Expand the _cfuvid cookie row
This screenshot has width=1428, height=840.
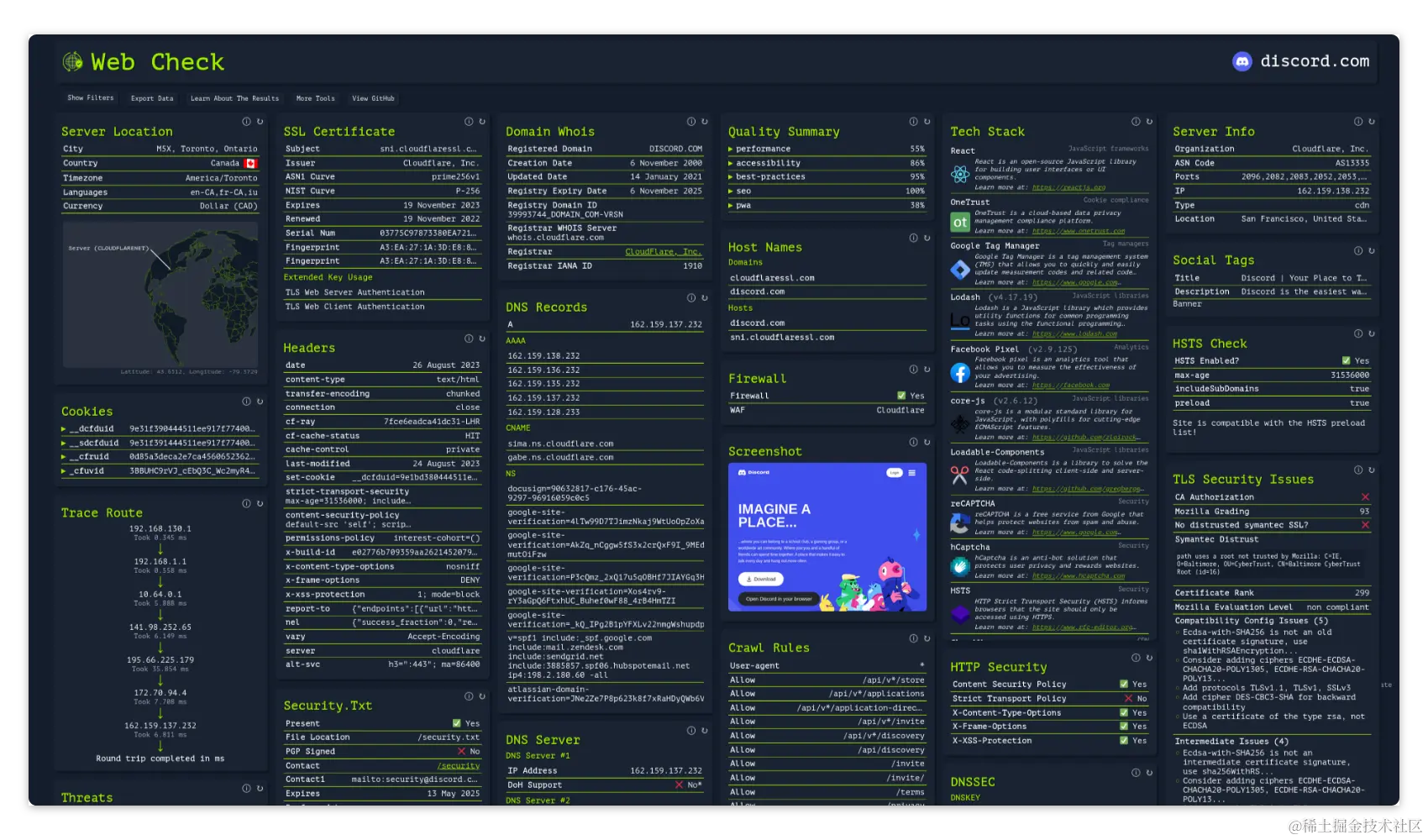click(x=160, y=470)
